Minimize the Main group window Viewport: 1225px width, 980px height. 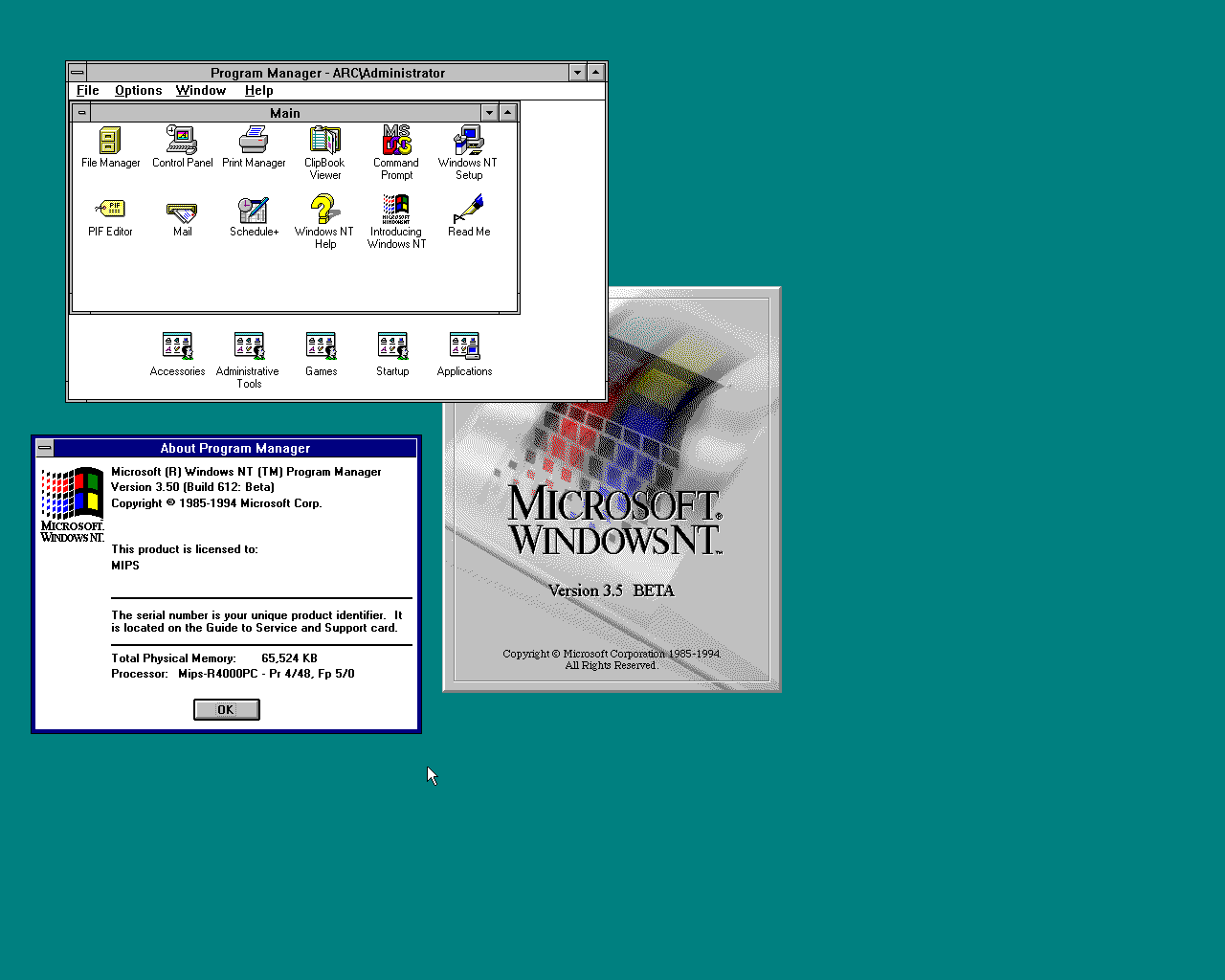[489, 113]
